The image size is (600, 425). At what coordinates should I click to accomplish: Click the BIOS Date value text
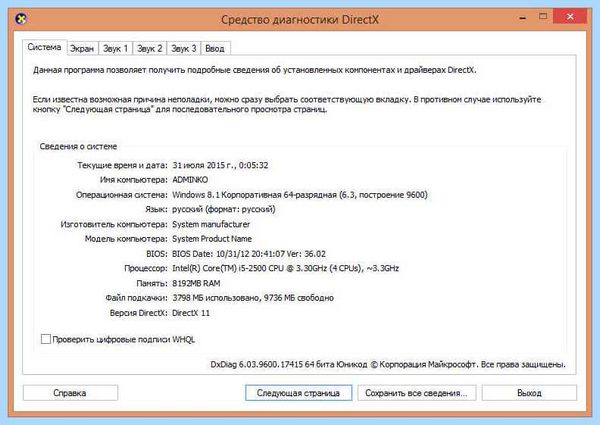point(249,254)
